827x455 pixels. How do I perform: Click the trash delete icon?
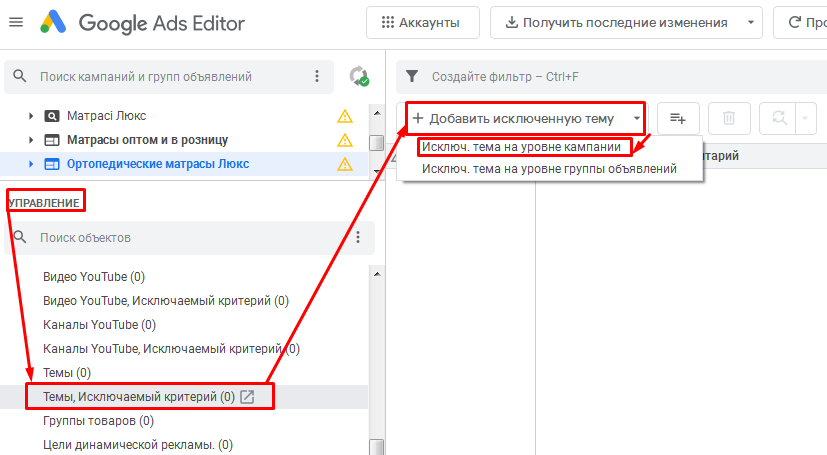tap(729, 119)
